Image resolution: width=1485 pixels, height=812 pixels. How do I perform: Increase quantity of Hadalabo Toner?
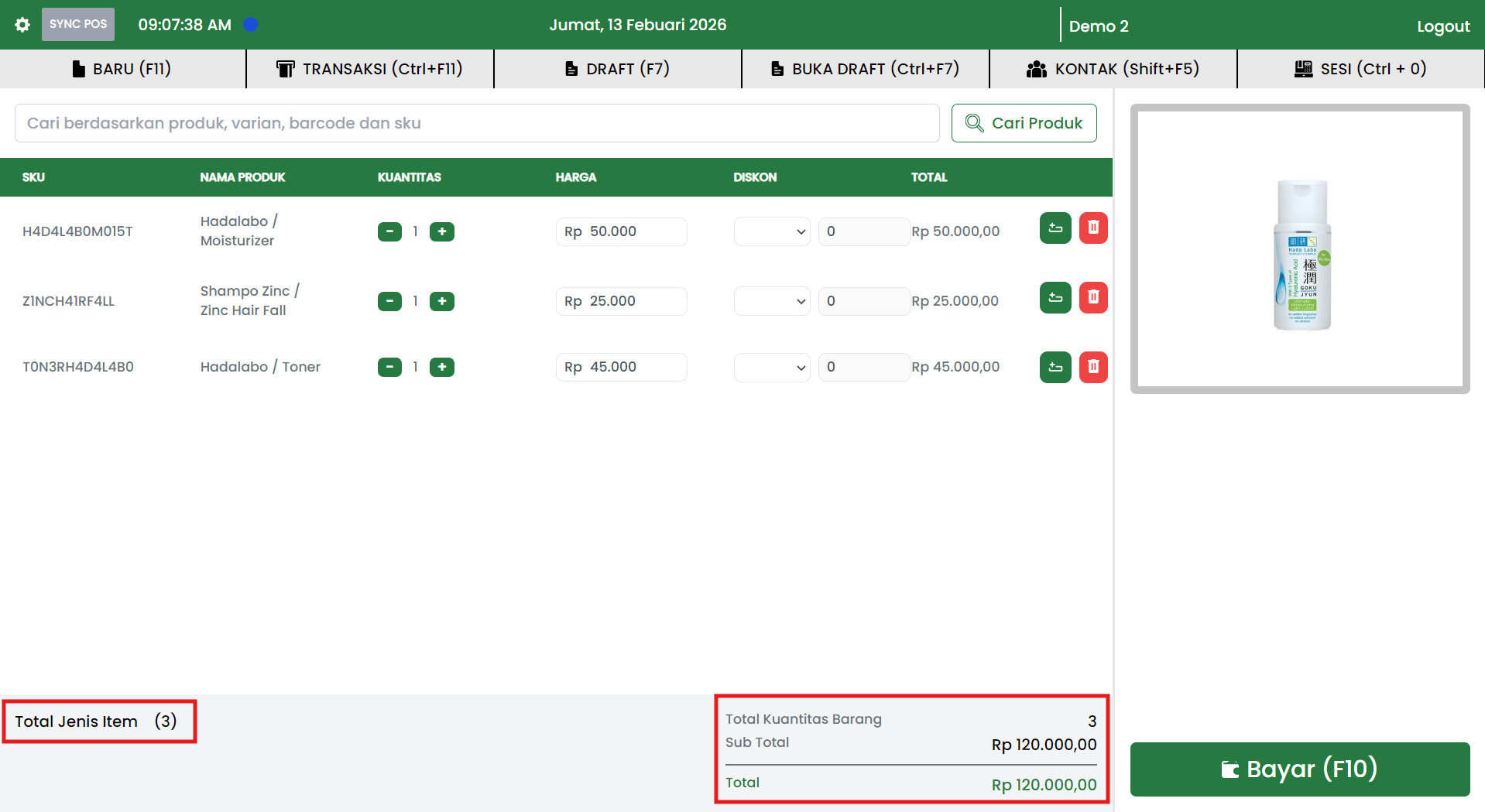pyautogui.click(x=441, y=367)
